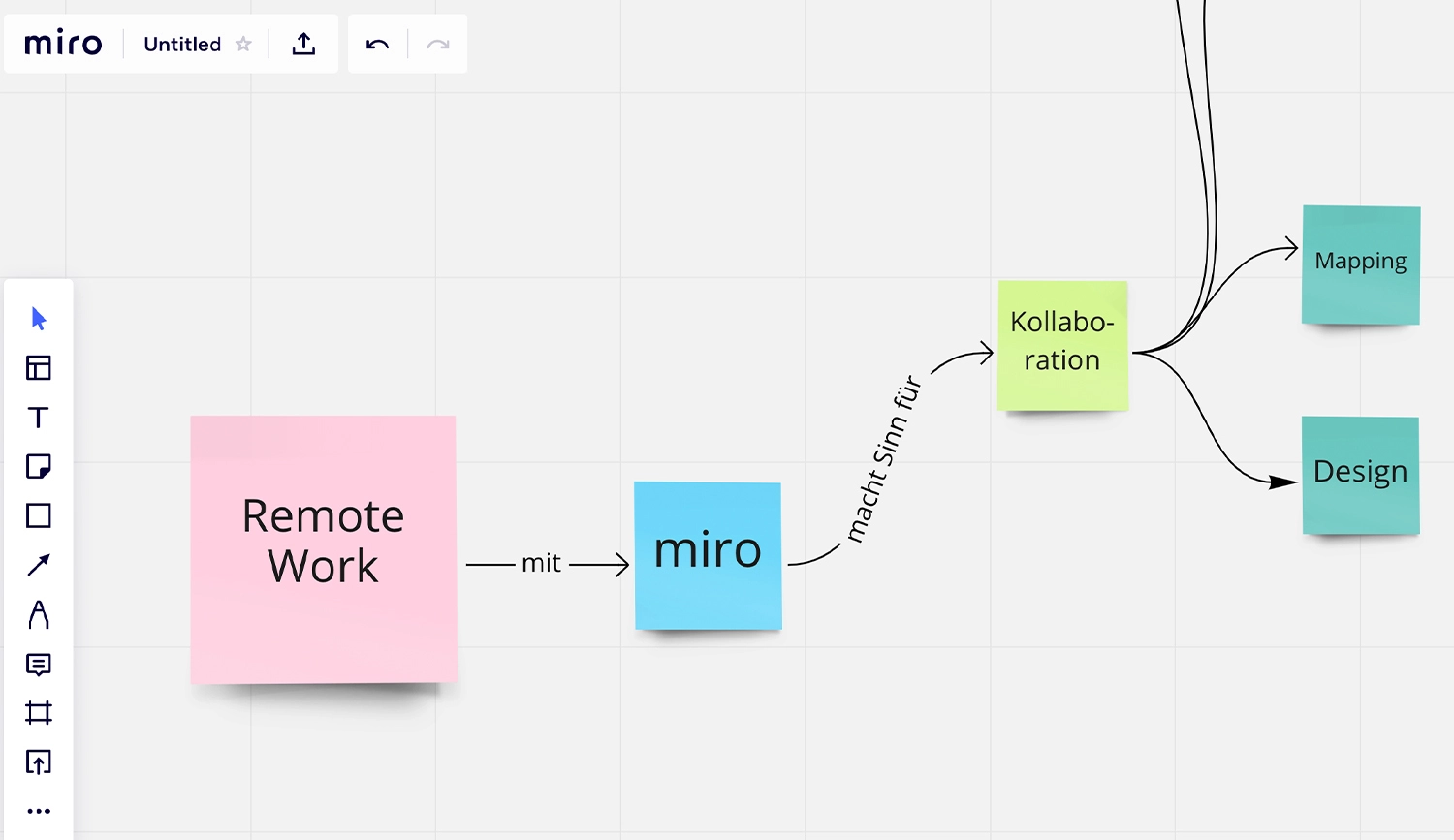Click the 'macht Sinn für' connector label
Viewport: 1454px width, 840px height.
tap(883, 458)
